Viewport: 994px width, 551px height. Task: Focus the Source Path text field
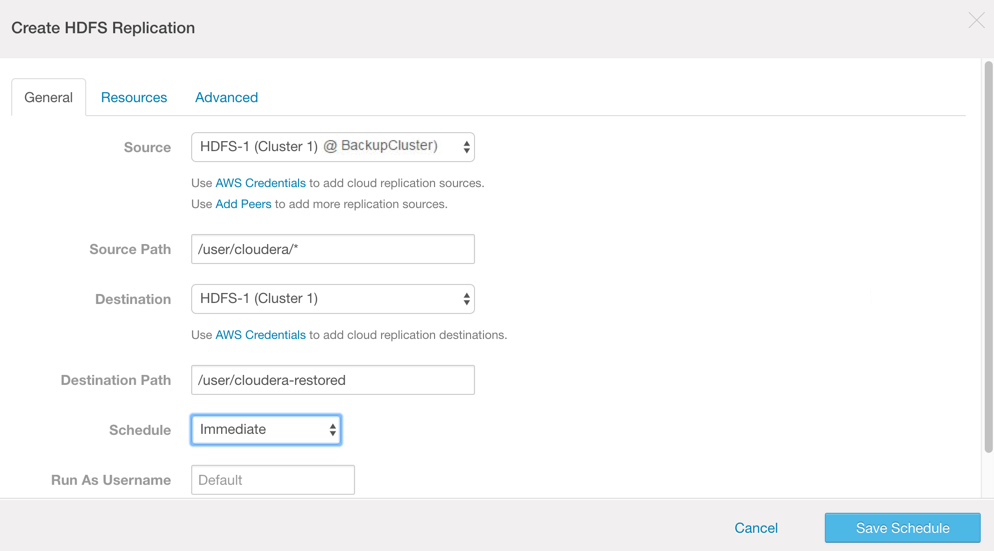332,249
